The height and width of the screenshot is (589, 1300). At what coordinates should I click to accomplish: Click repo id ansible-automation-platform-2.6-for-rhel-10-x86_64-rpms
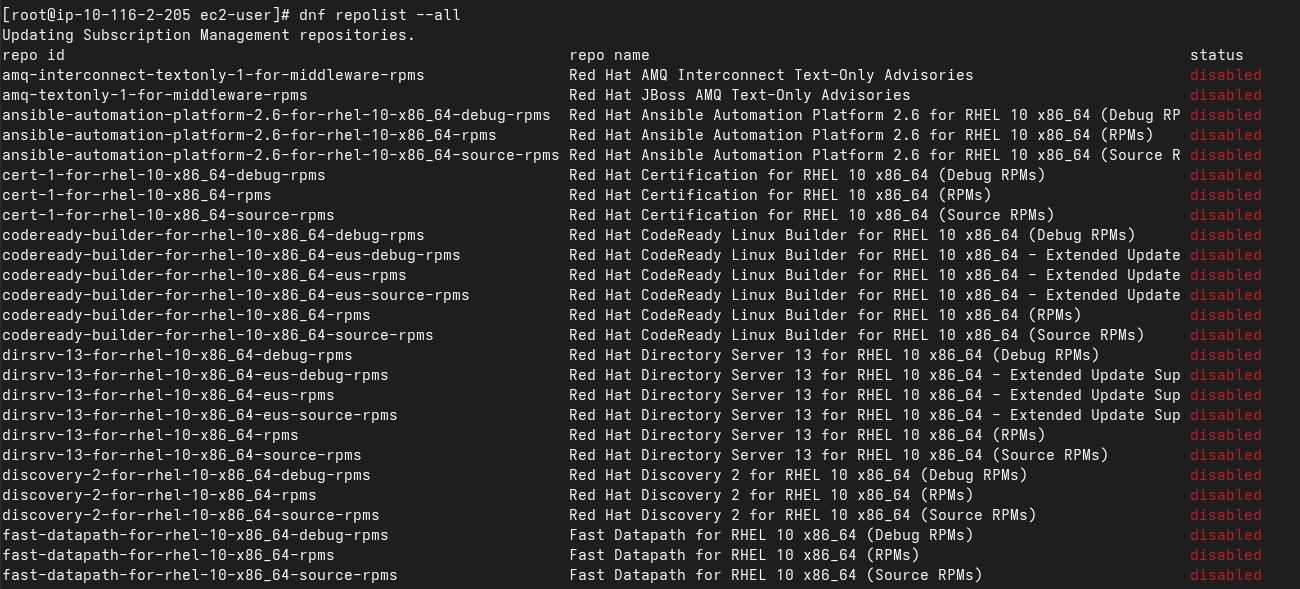pyautogui.click(x=249, y=135)
